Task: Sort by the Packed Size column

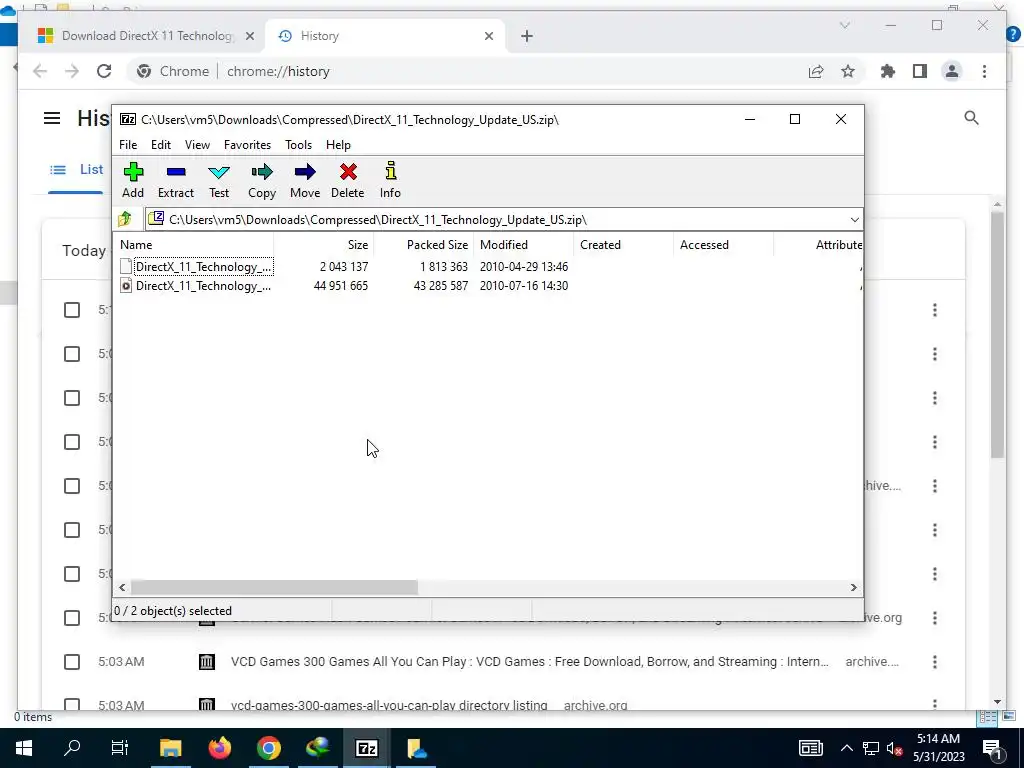Action: [424, 245]
